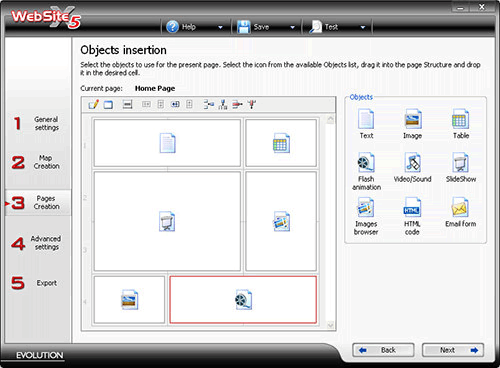Select the Images browser object icon

[366, 207]
